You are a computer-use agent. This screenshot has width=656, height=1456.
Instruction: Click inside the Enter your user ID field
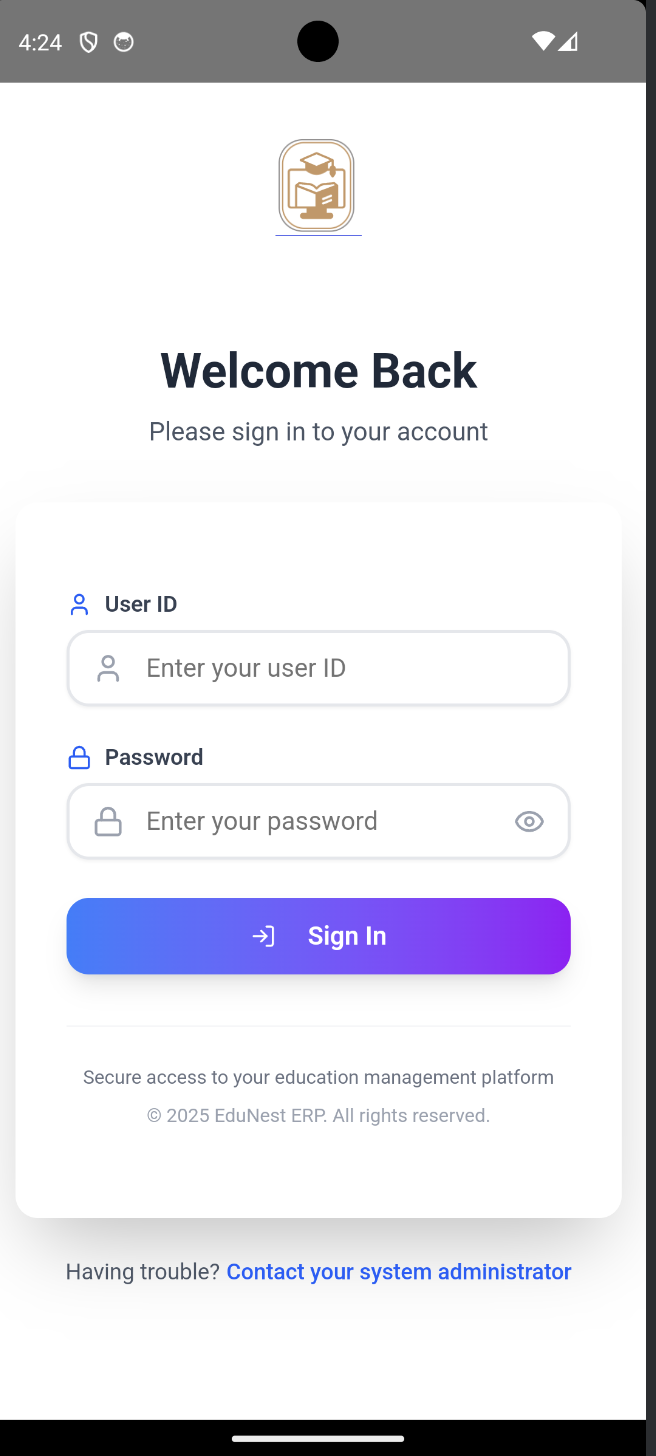coord(318,667)
